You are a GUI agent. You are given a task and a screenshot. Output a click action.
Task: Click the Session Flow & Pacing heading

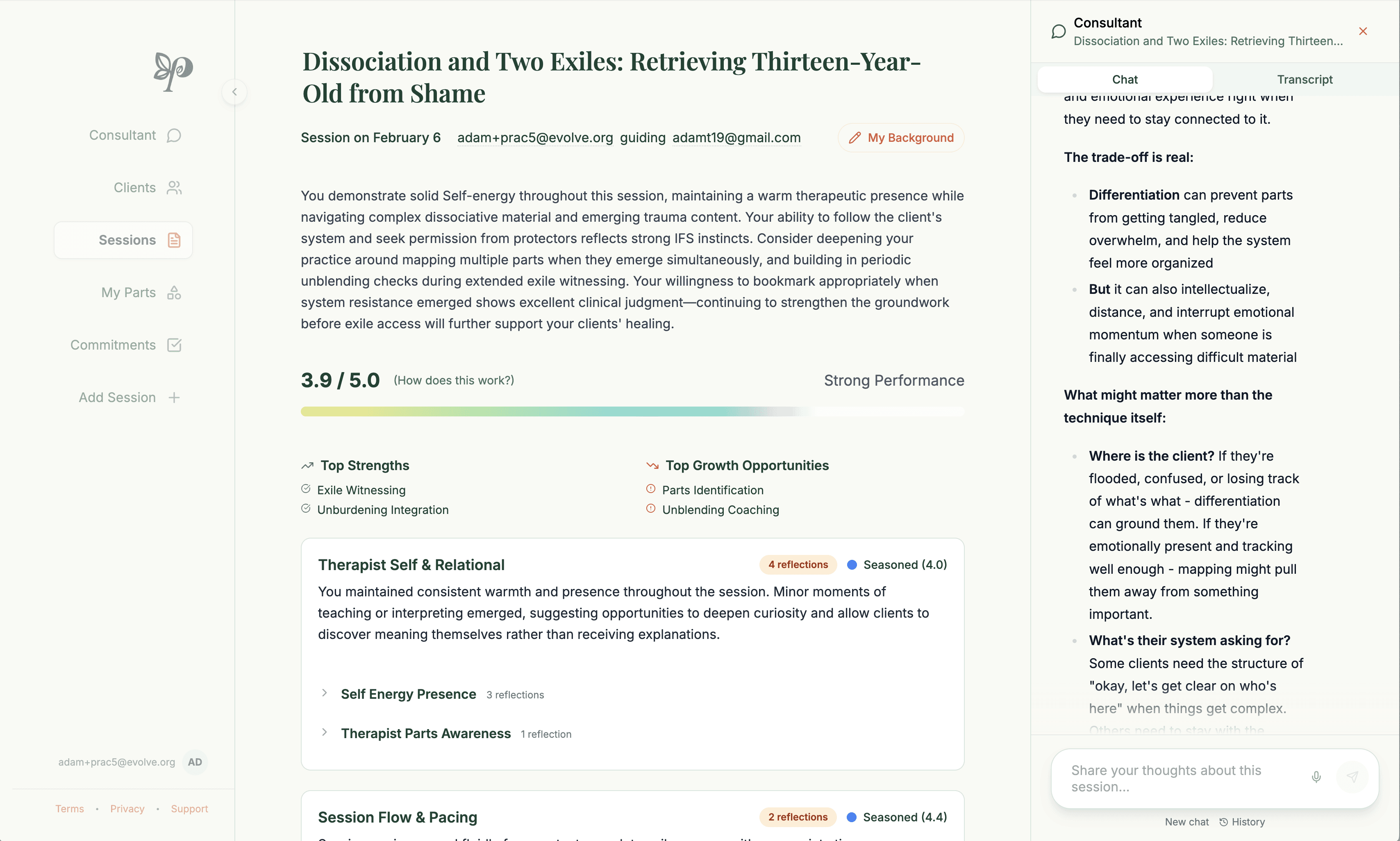[397, 817]
